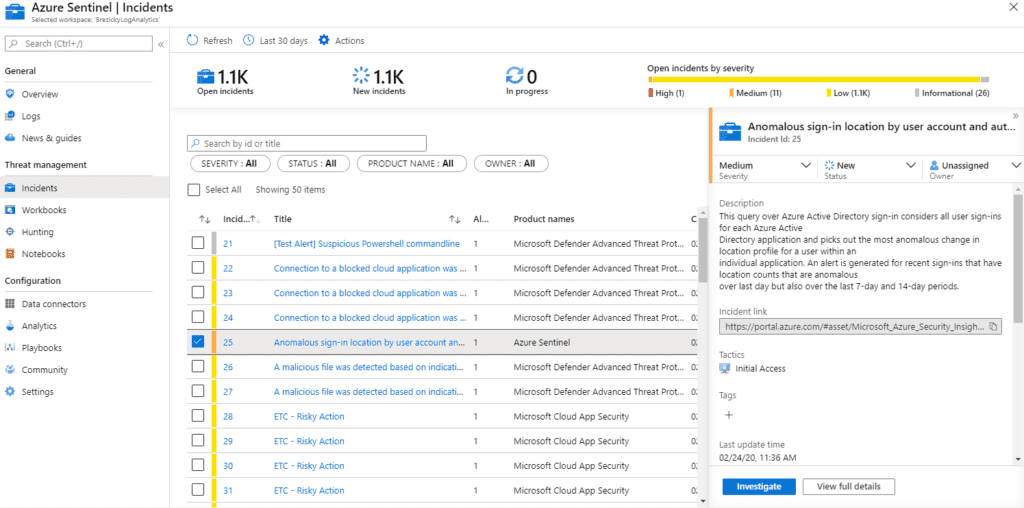Sort by the leftmost column arrows
1024x508 pixels.
coord(203,219)
